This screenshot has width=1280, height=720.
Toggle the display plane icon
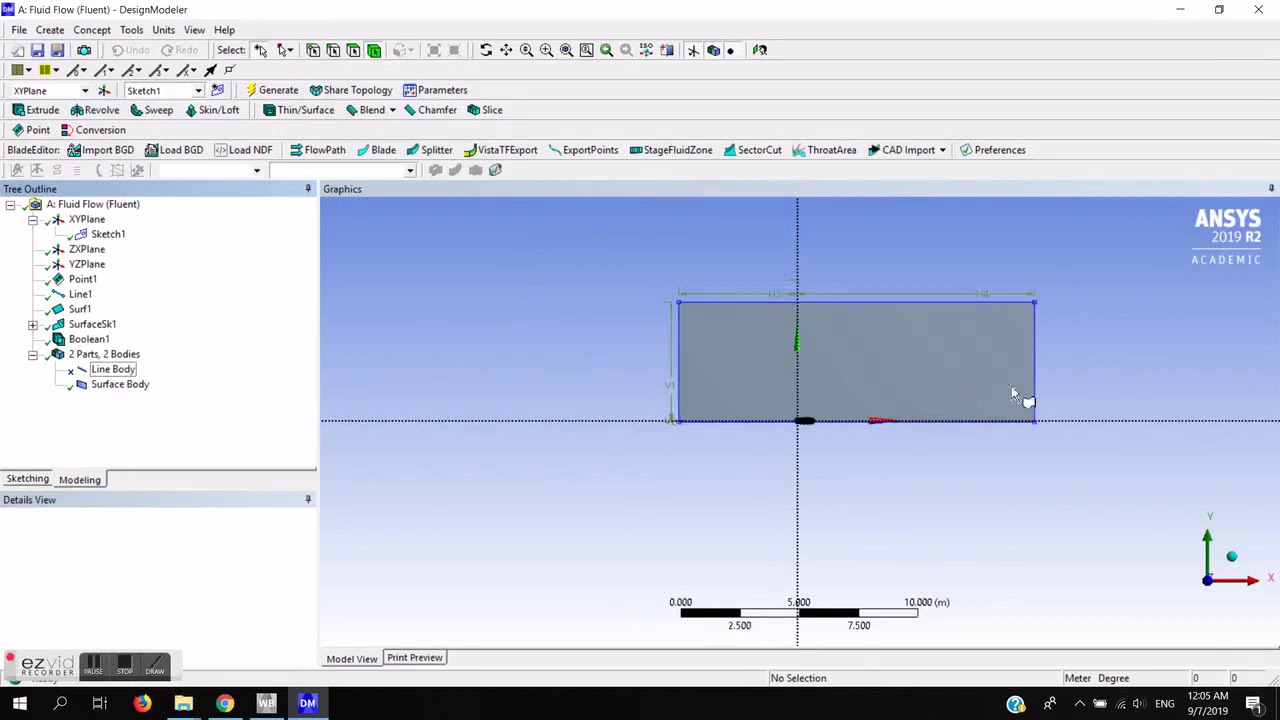[693, 50]
